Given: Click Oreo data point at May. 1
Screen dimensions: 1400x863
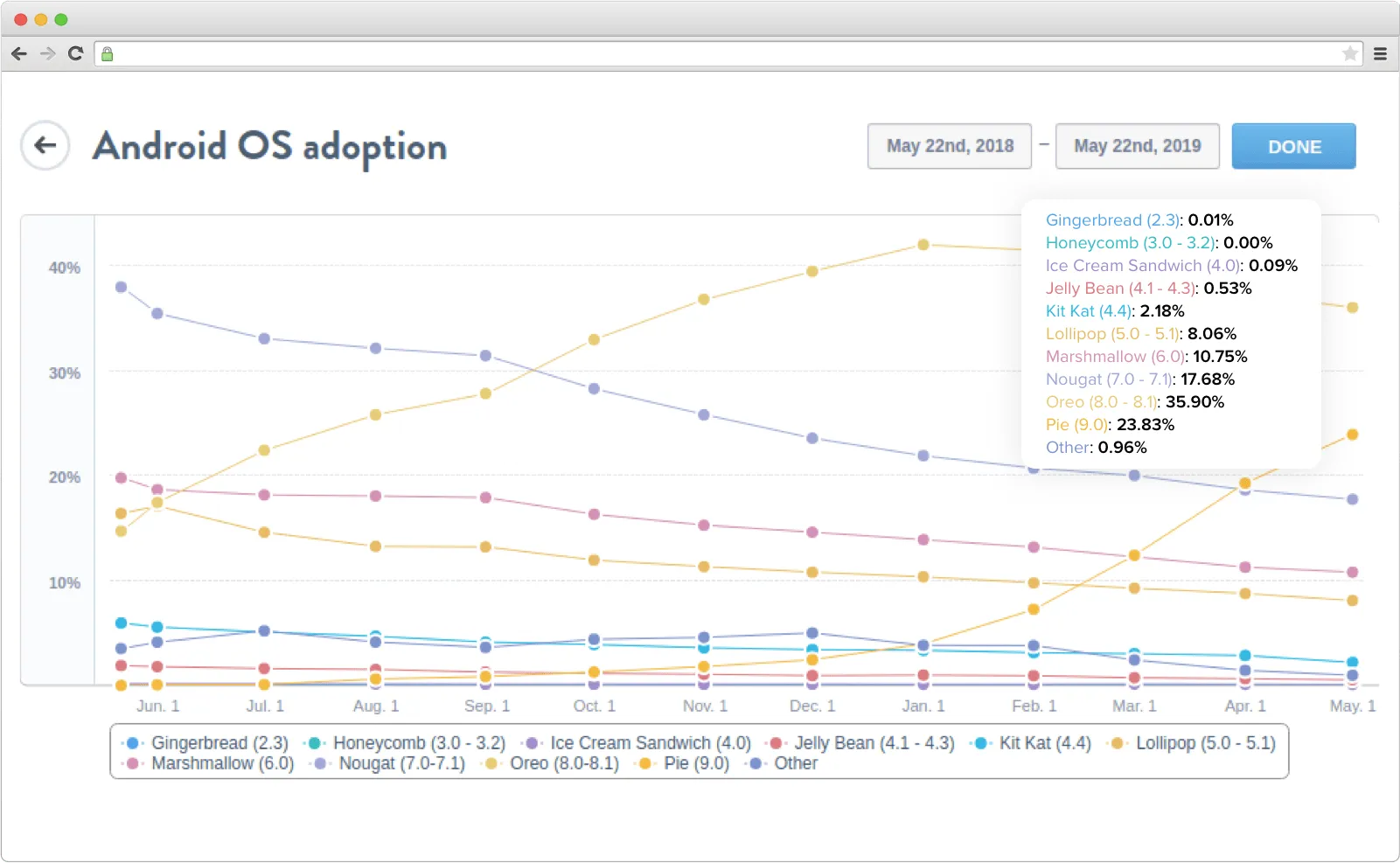Looking at the screenshot, I should (1352, 308).
